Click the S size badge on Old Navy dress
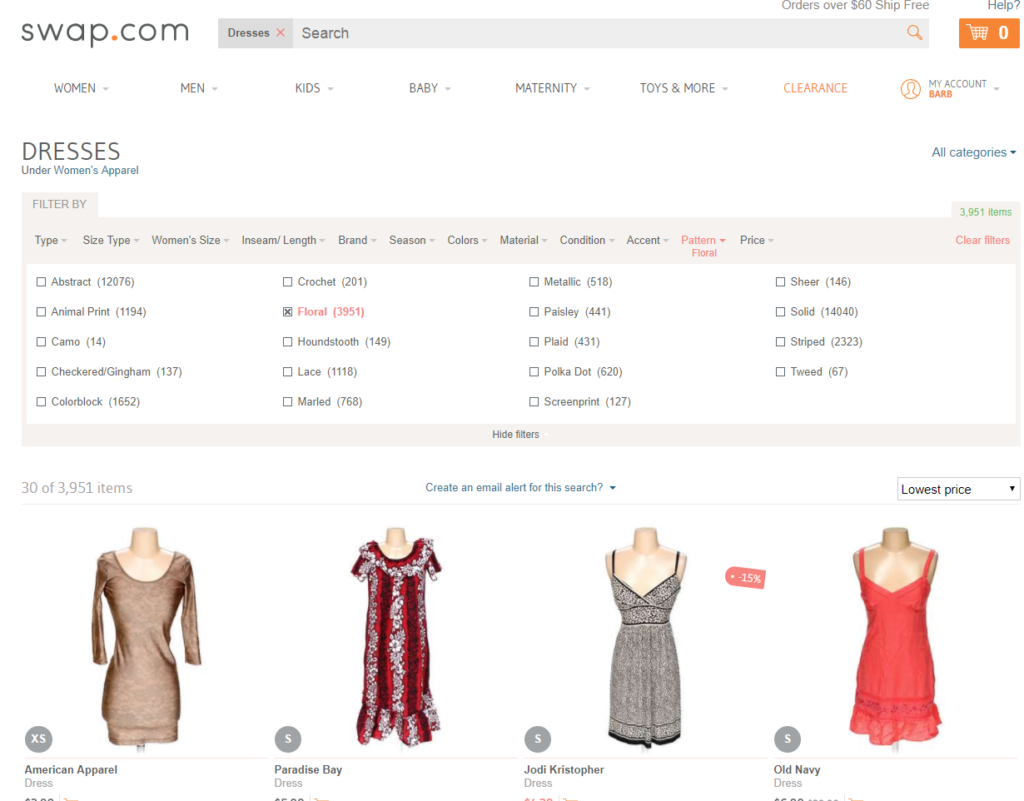Screen dimensions: 1024x801 [788, 738]
